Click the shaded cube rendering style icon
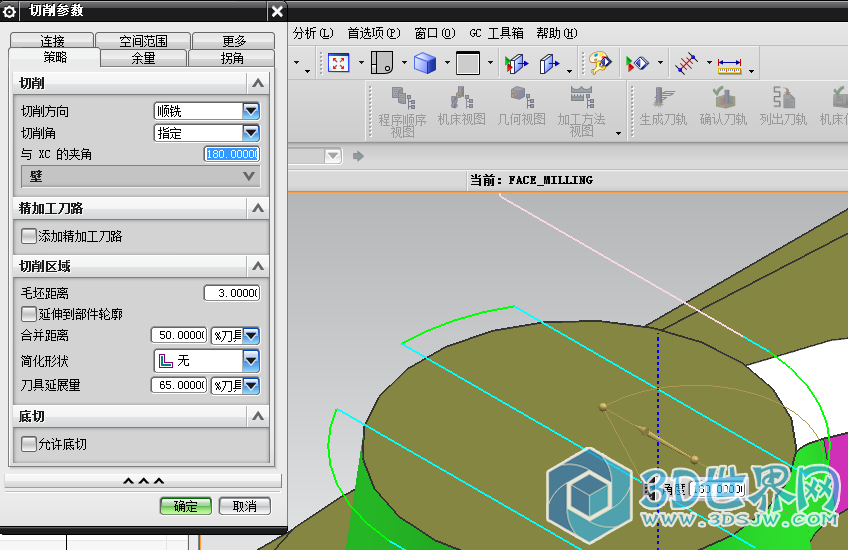This screenshot has height=550, width=848. [425, 63]
